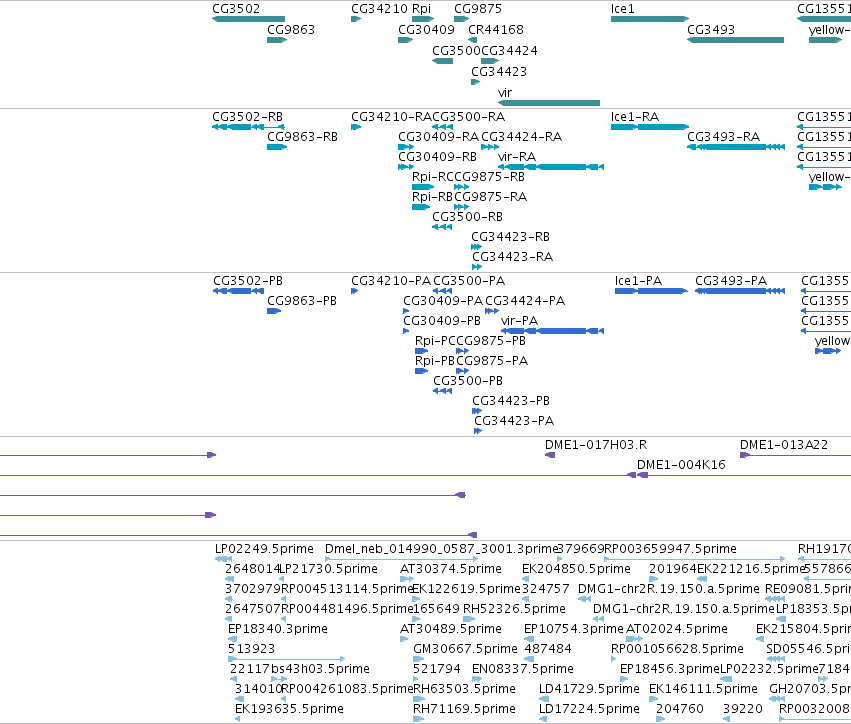The width and height of the screenshot is (851, 724).
Task: Click the CG9875 gene label
Action: pos(478,9)
